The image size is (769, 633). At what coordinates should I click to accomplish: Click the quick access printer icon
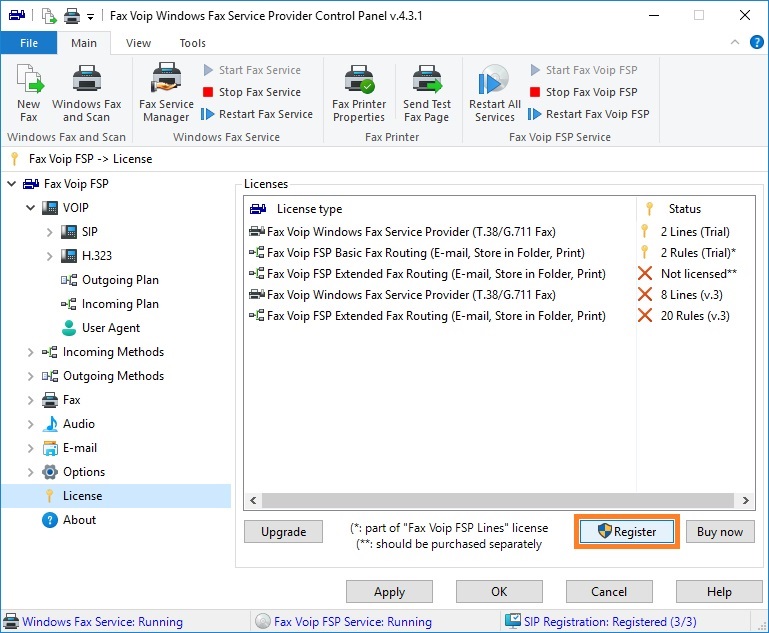pyautogui.click(x=72, y=16)
